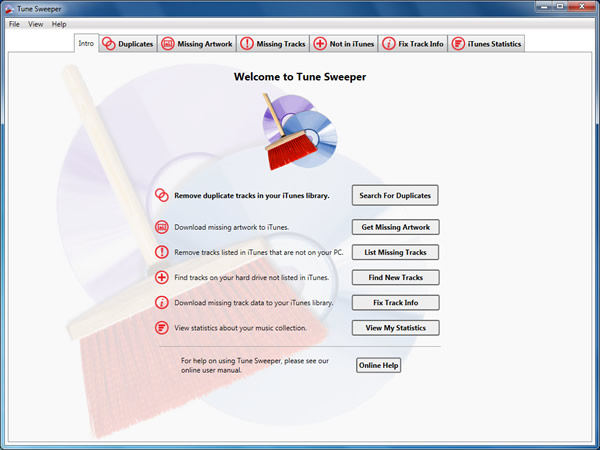
Task: Click the info icon beside 'Download missing track data'
Action: click(161, 303)
